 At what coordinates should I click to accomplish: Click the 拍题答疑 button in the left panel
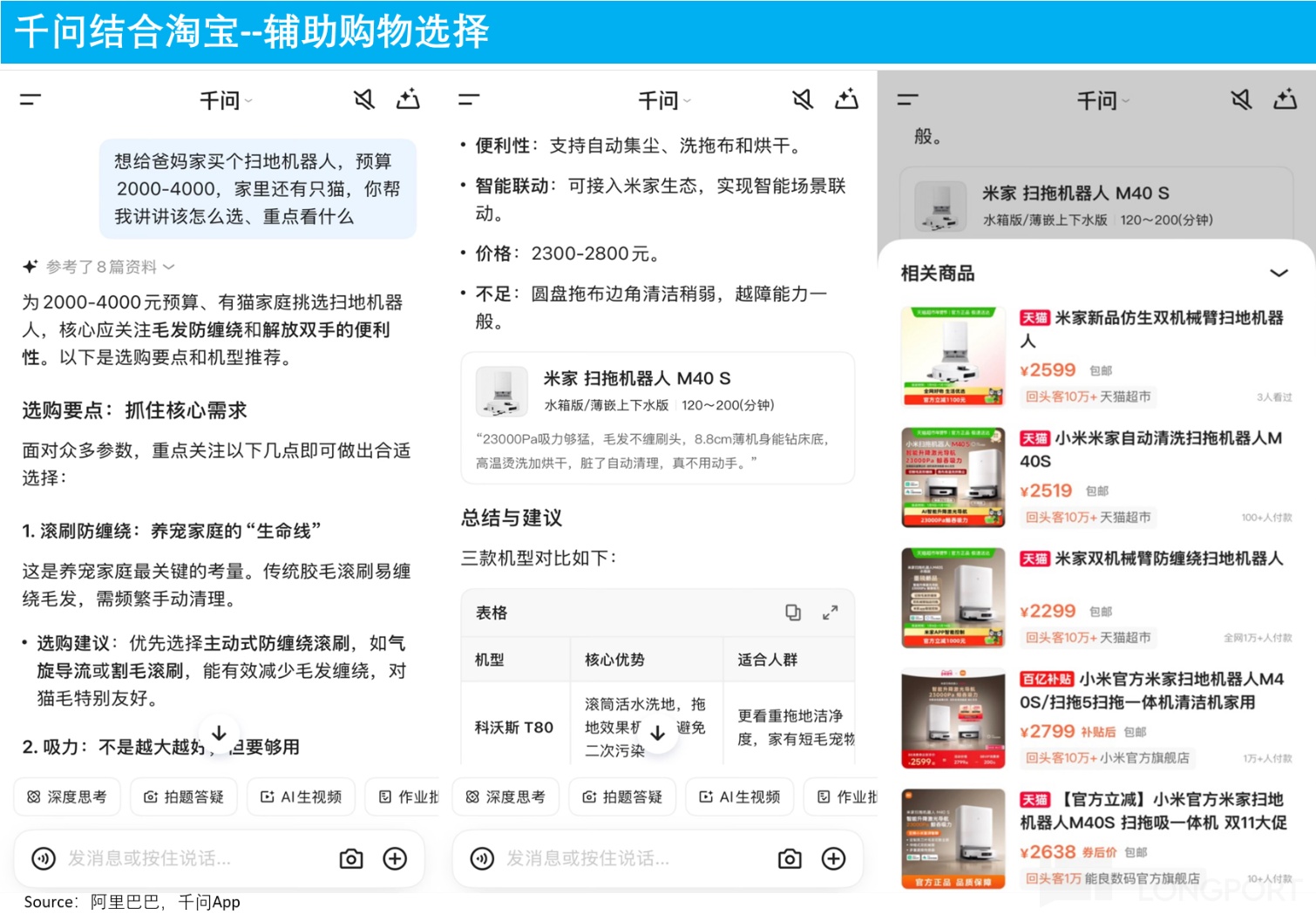point(184,796)
